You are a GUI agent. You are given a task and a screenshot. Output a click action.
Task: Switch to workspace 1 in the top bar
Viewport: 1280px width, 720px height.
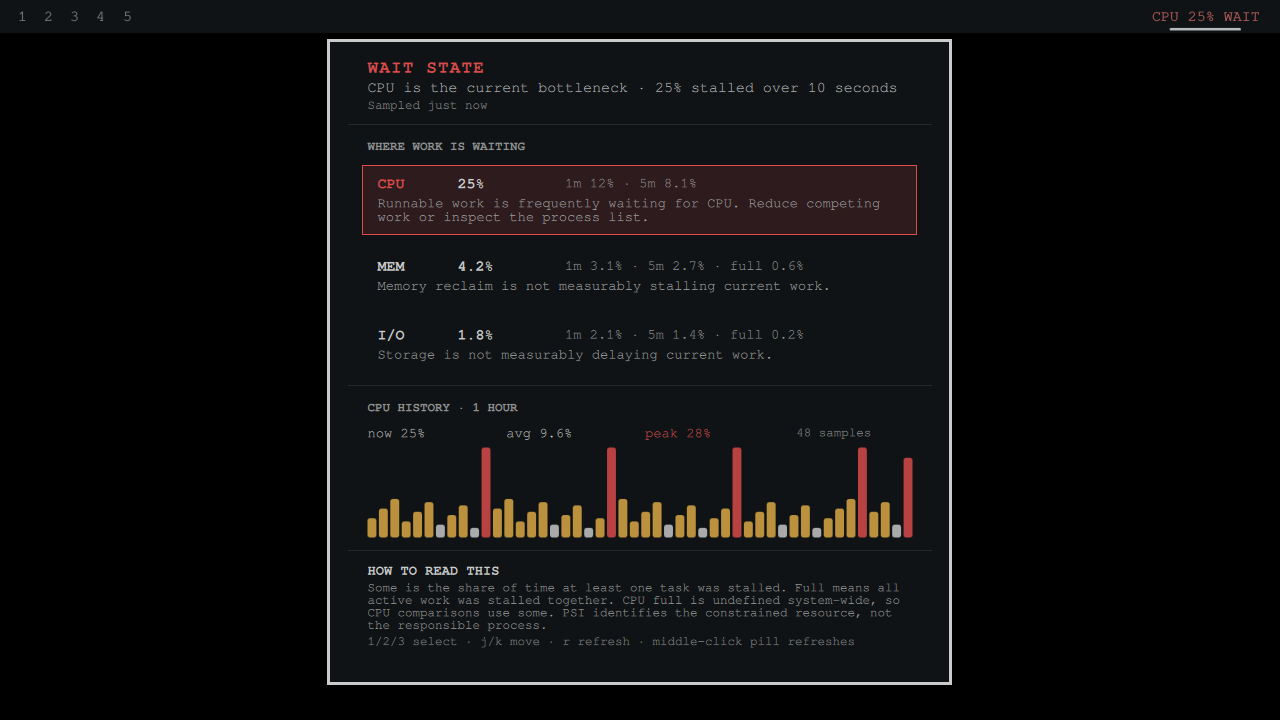click(22, 17)
